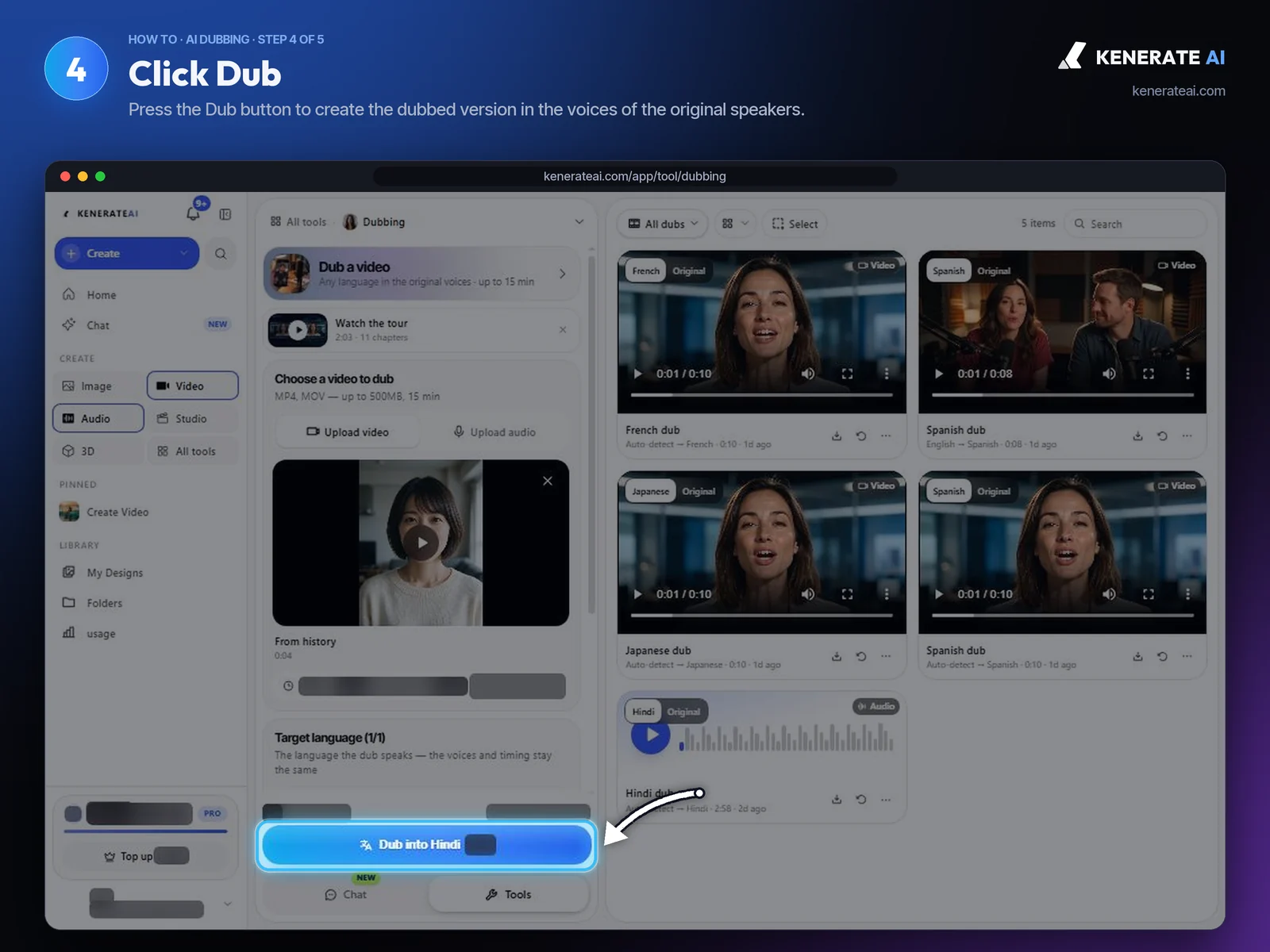The image size is (1270, 952).
Task: Click Top up credits button
Action: (146, 856)
